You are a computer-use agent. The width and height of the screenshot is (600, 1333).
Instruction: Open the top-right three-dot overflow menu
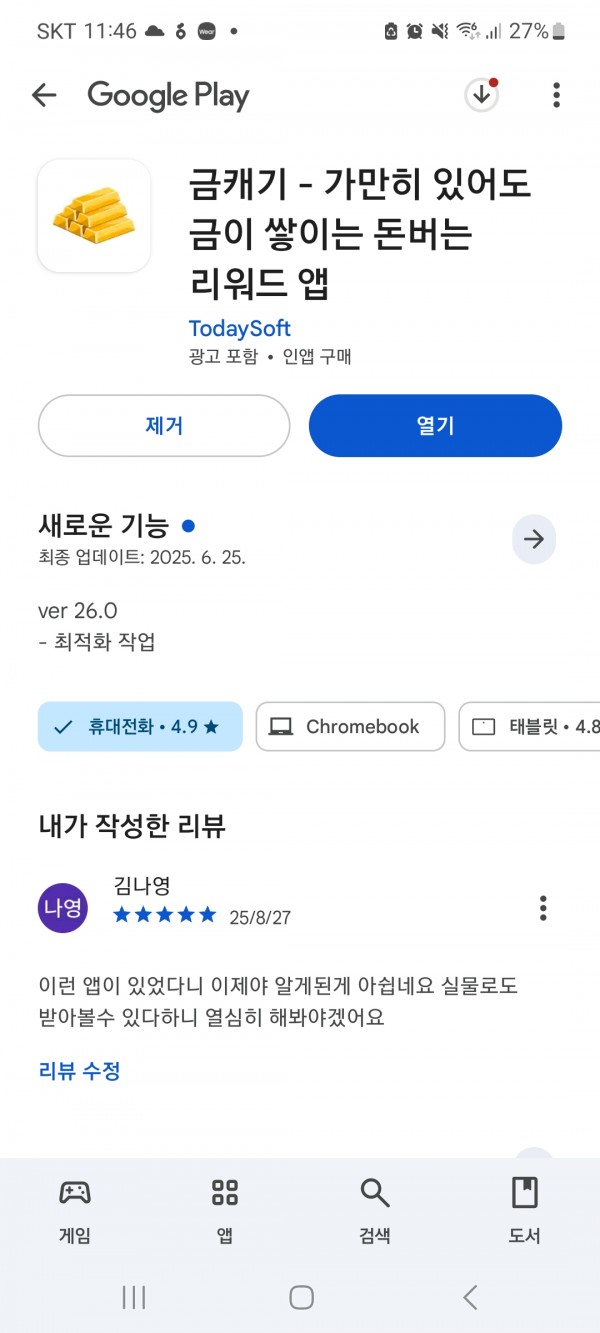pos(556,96)
